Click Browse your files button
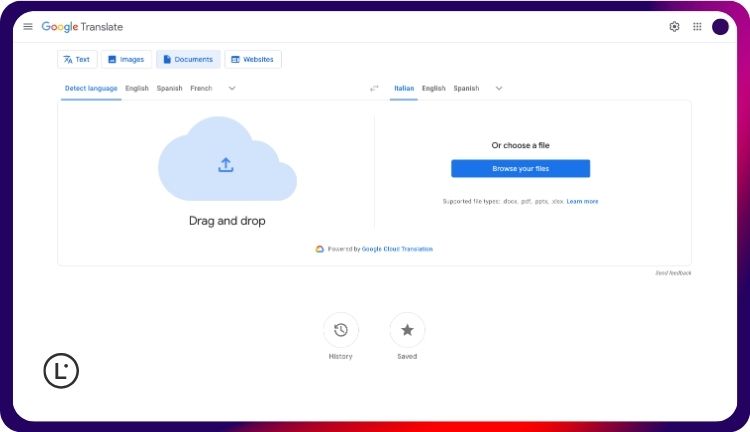This screenshot has width=750, height=432. (x=520, y=169)
